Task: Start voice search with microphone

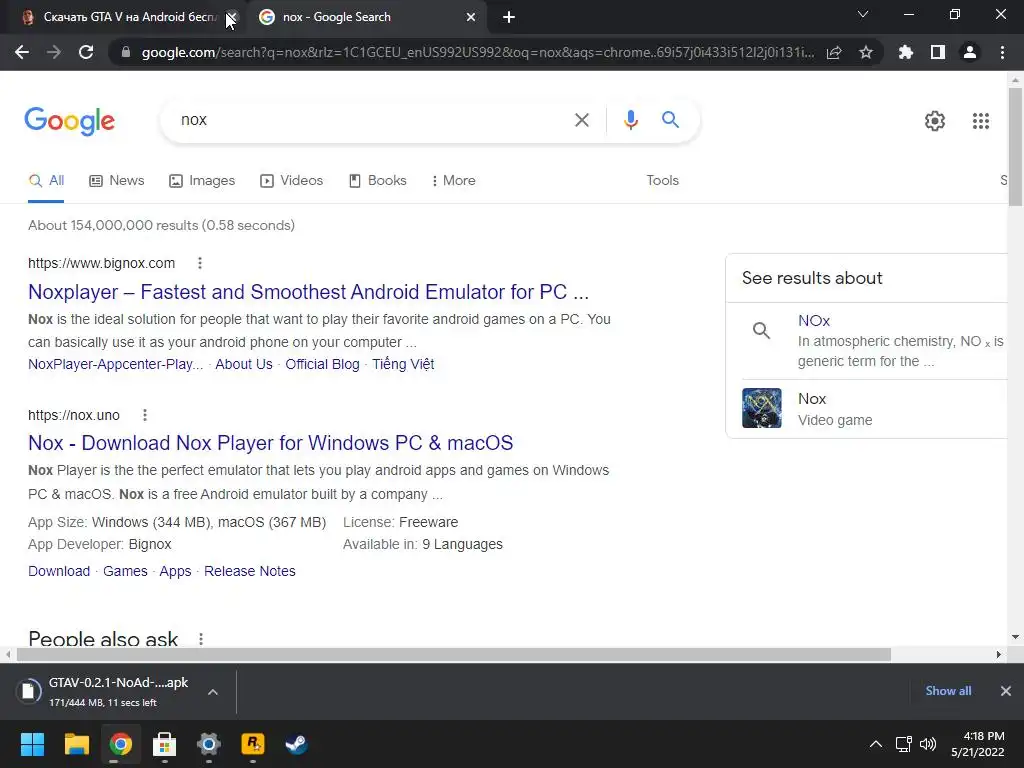Action: [631, 120]
